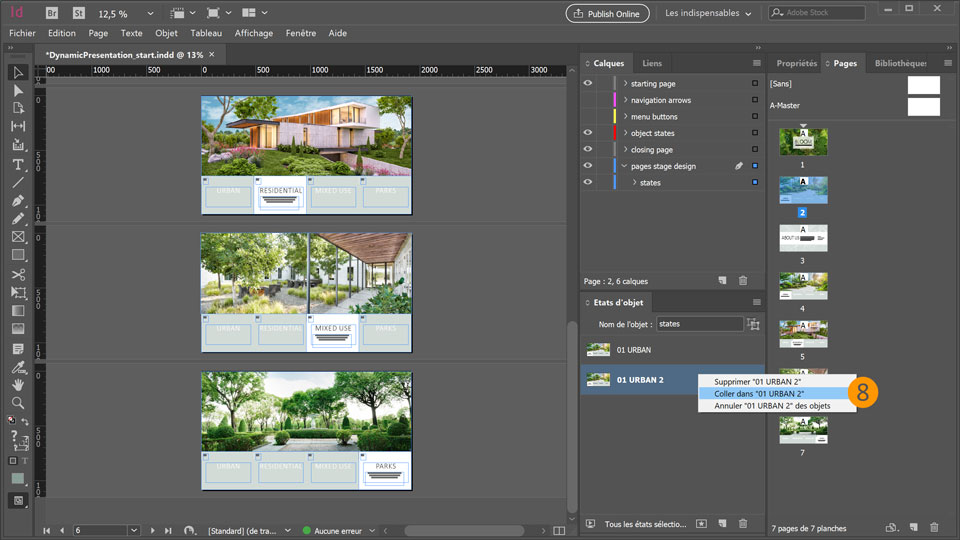Screen dimensions: 960x540
Task: Toggle visibility of object states layer
Action: pos(588,133)
